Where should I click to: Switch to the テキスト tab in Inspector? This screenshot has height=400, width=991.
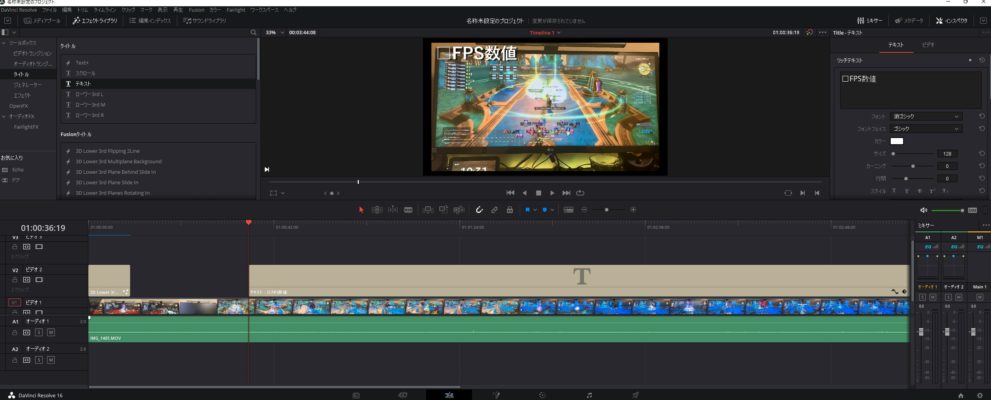click(x=896, y=45)
